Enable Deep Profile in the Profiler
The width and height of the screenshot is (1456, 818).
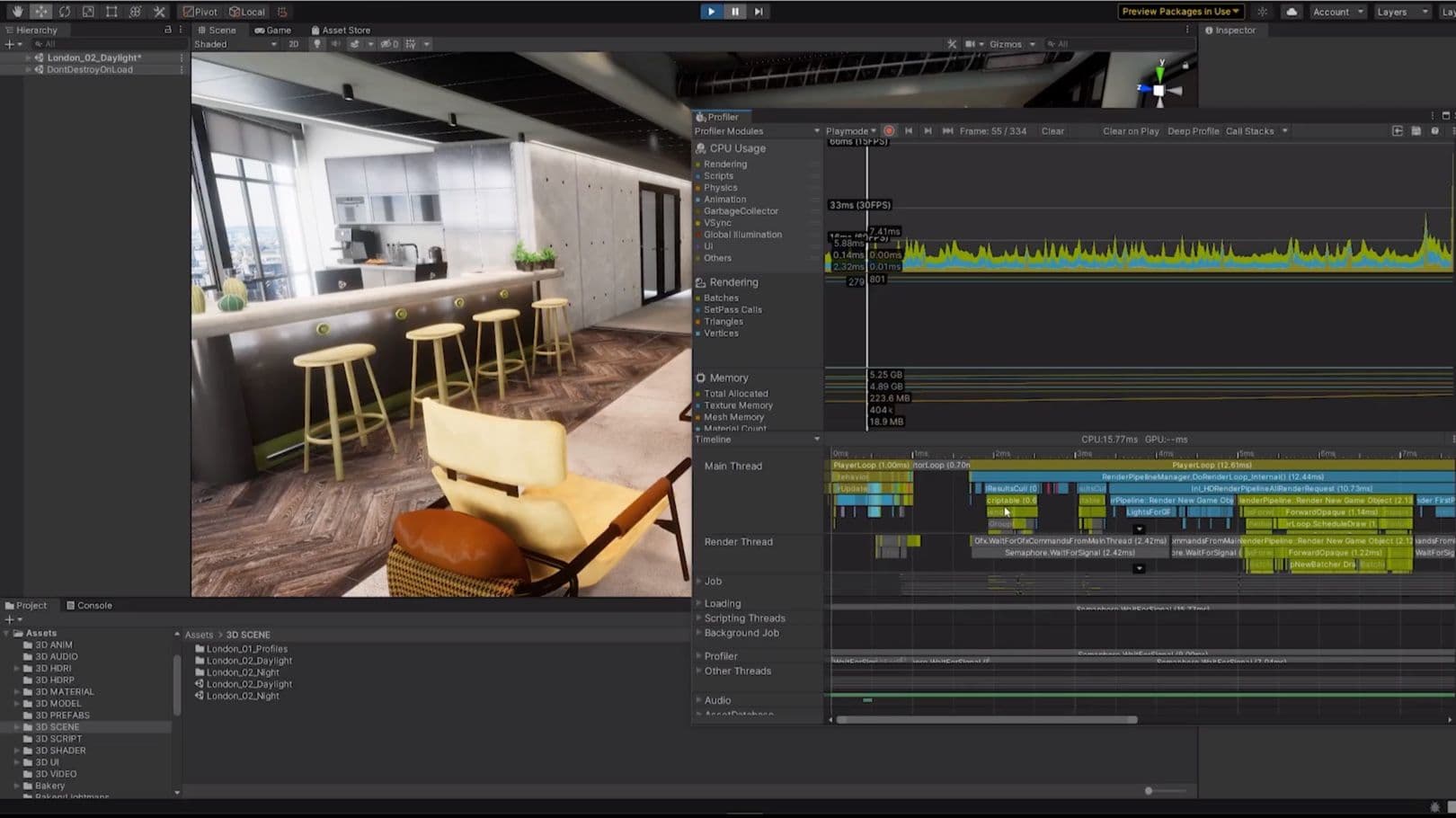(1193, 130)
